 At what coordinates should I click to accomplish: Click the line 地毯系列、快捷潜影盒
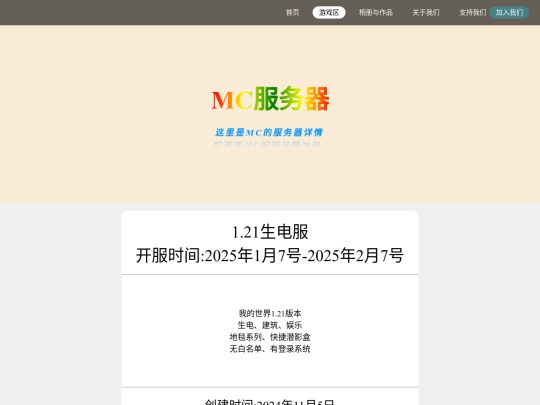pyautogui.click(x=270, y=337)
